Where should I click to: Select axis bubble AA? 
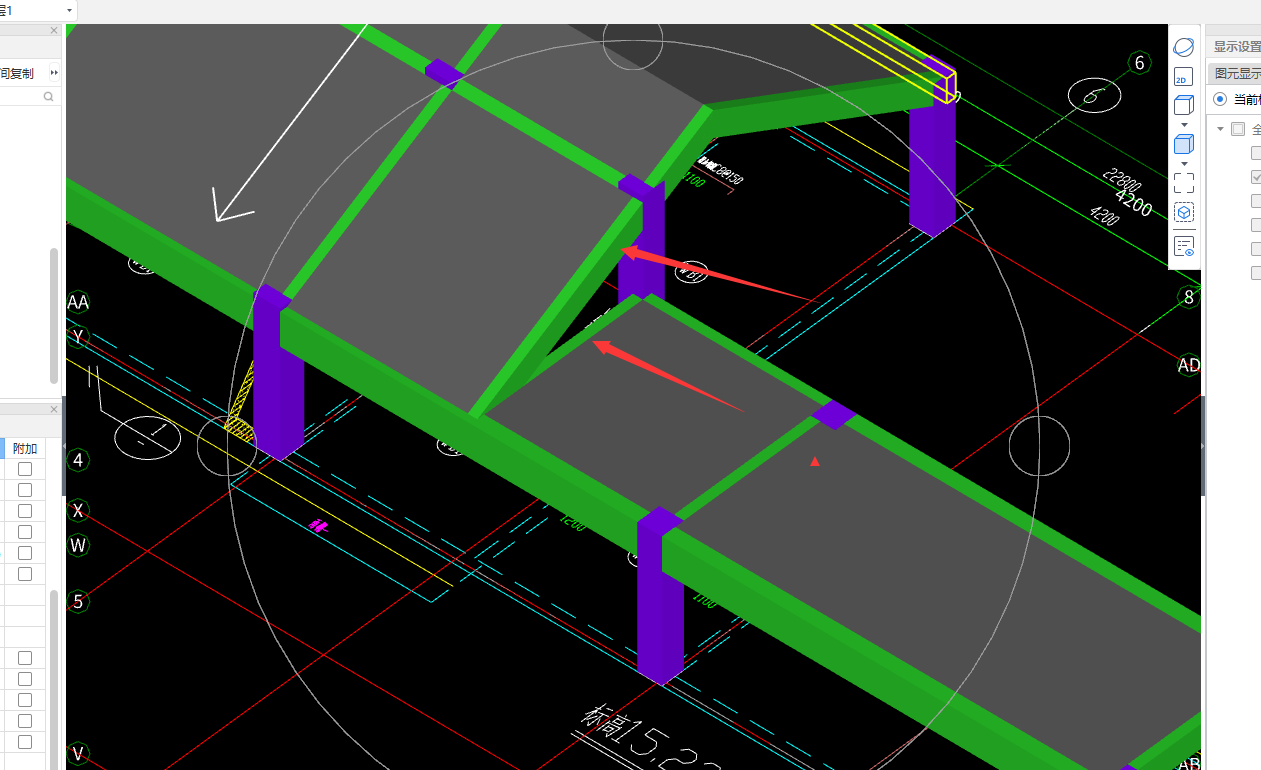(78, 302)
